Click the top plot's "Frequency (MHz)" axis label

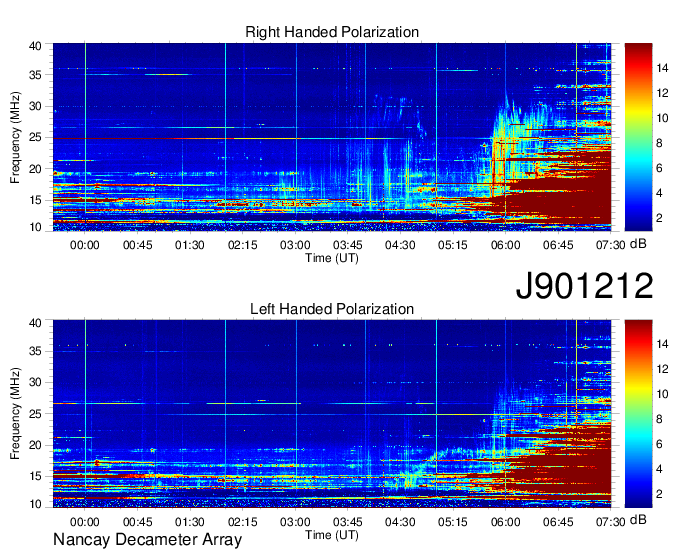coord(15,137)
